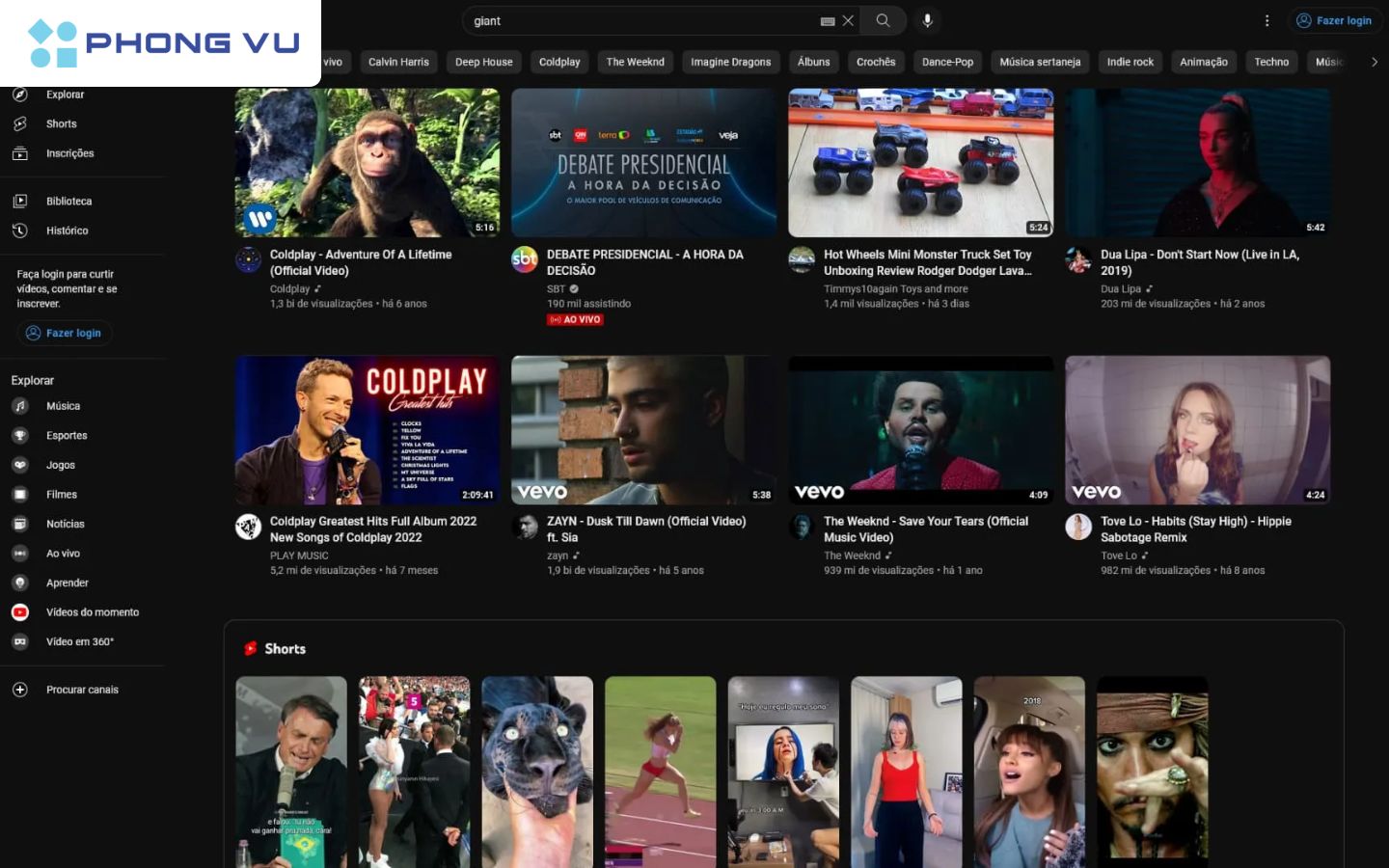Select The Weeknd filter chip
The width and height of the screenshot is (1389, 868).
tap(636, 62)
